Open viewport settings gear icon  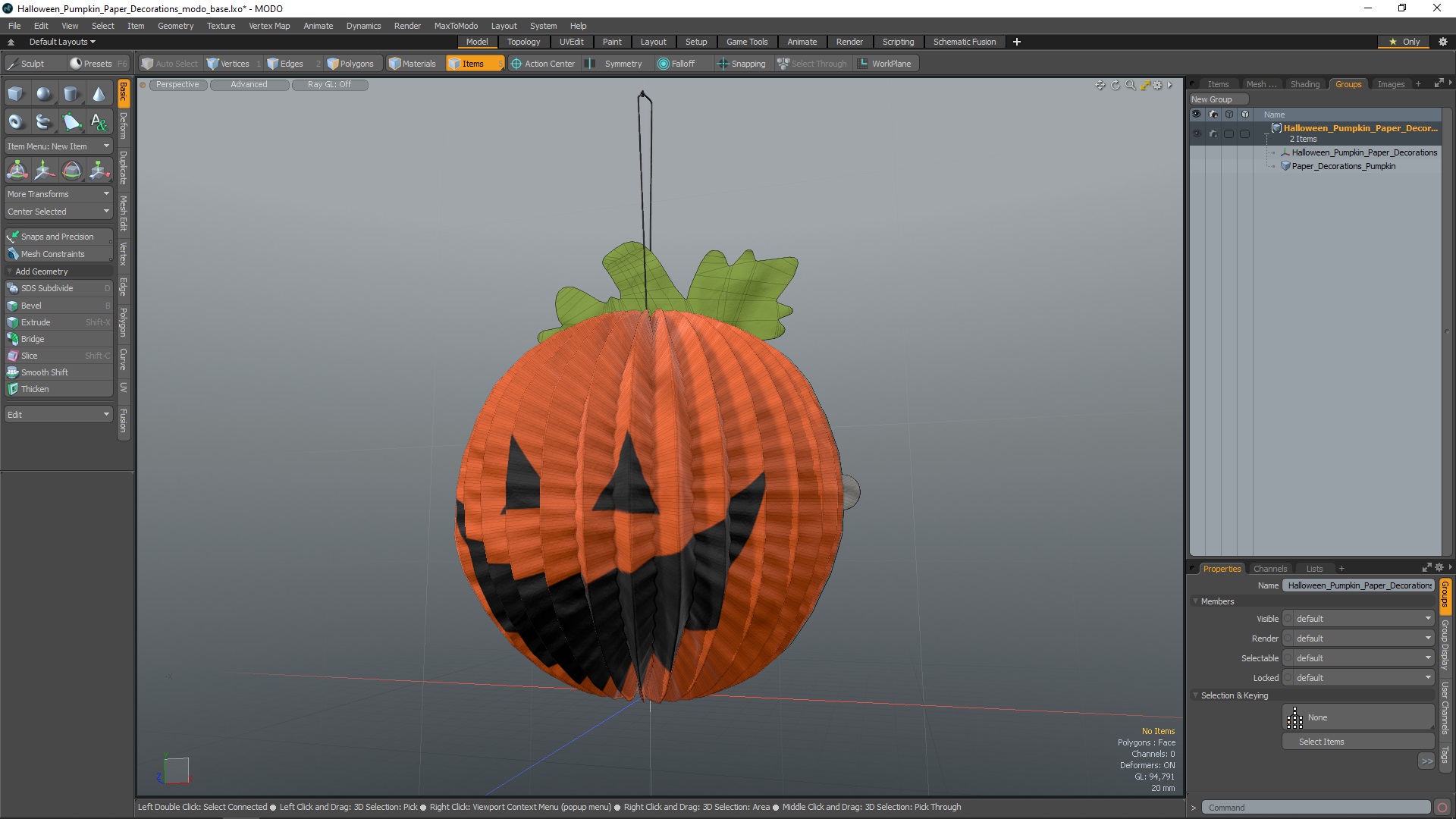[x=1158, y=85]
